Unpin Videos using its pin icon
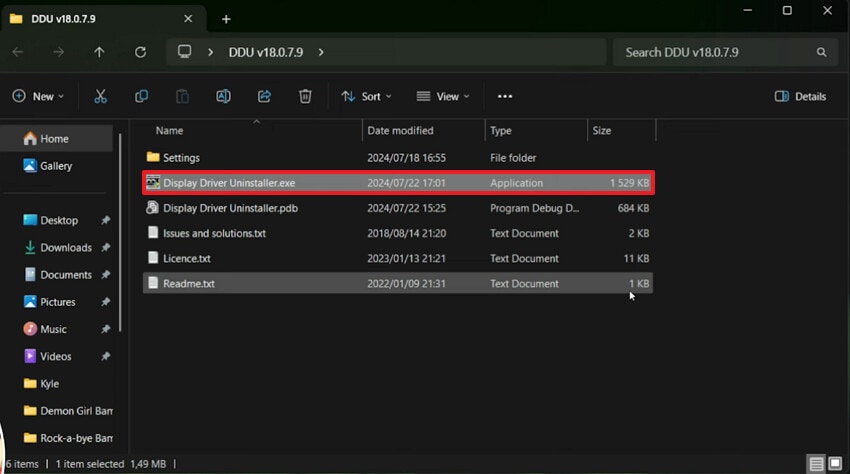Viewport: 850px width, 474px height. click(106, 356)
